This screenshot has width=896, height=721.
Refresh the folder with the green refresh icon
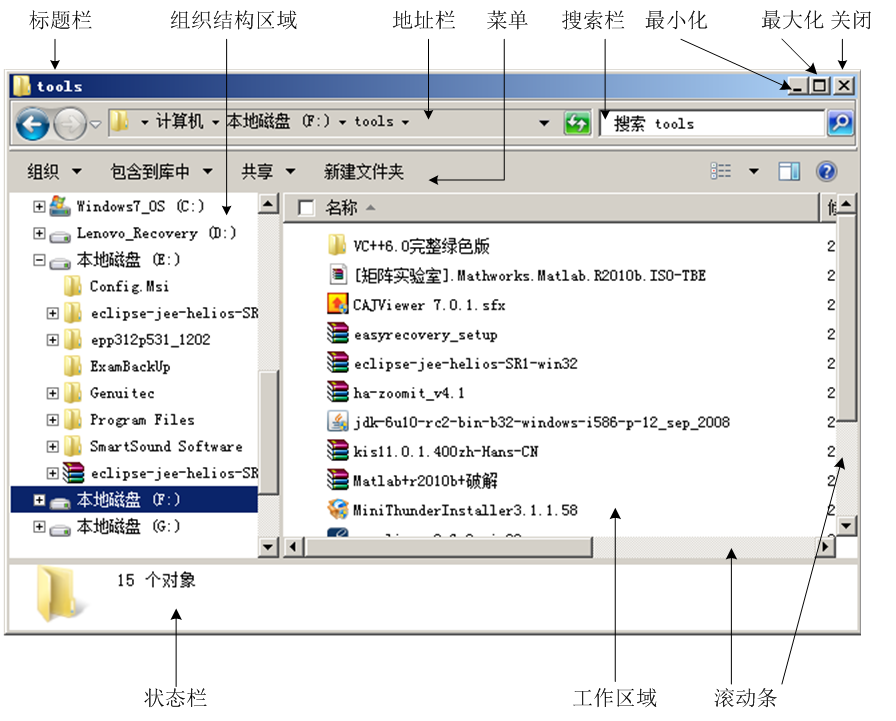(578, 124)
